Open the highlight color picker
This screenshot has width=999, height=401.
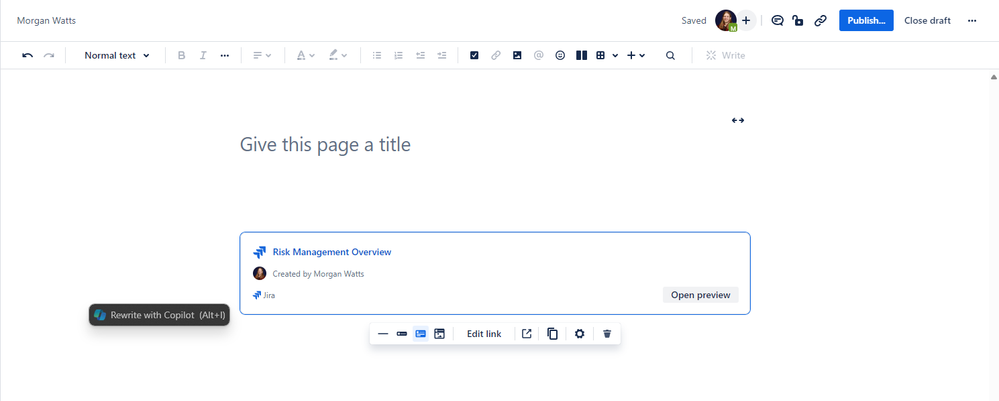(x=338, y=55)
